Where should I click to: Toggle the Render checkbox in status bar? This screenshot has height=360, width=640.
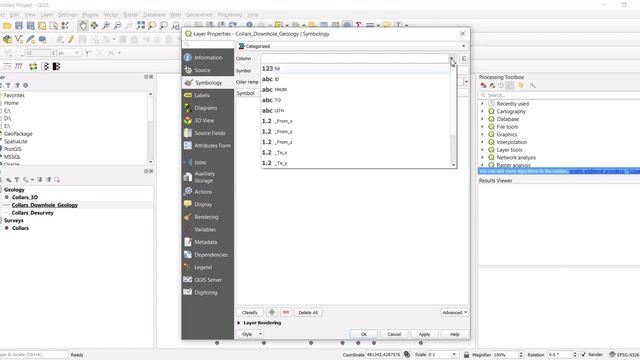coord(583,355)
